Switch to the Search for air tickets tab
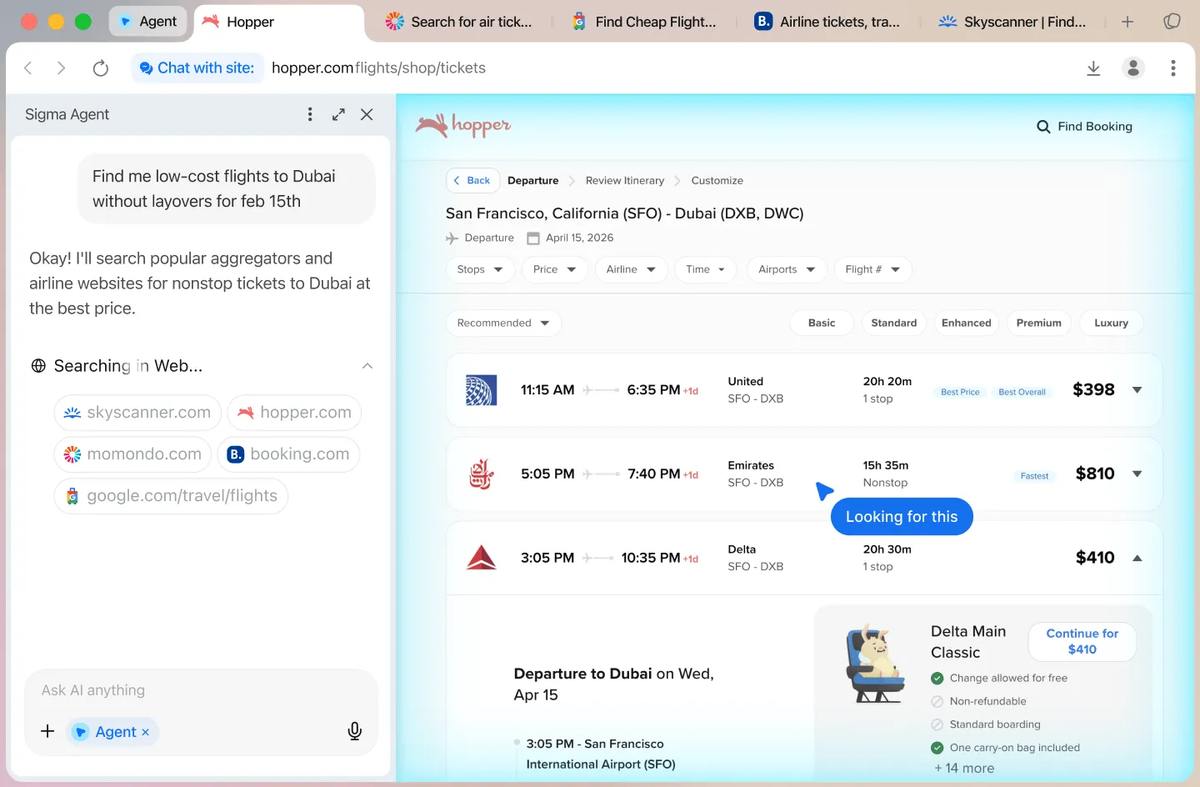 [x=460, y=21]
